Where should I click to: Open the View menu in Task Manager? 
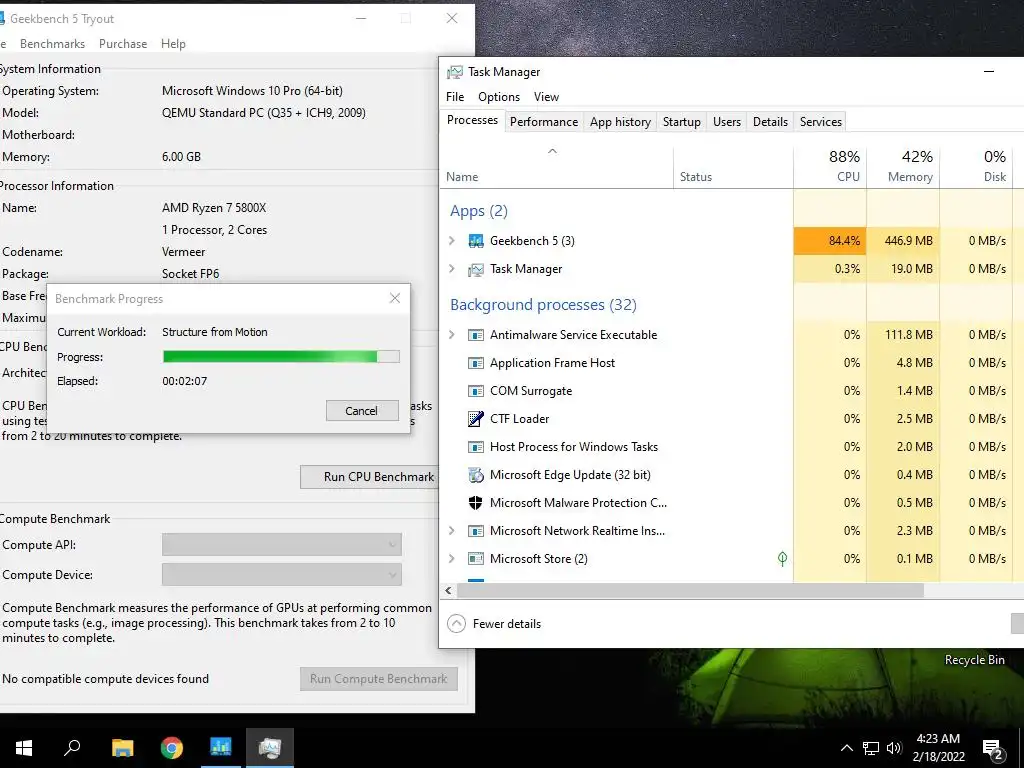click(x=546, y=97)
